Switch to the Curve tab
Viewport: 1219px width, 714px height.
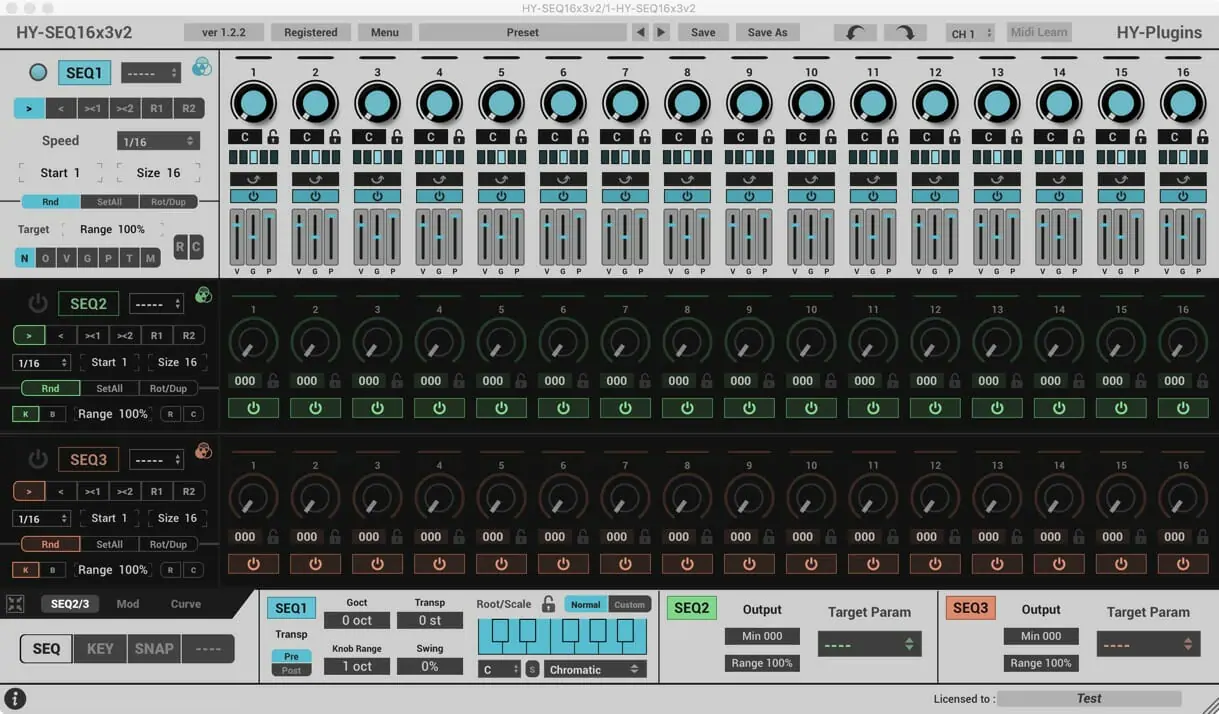tap(186, 604)
